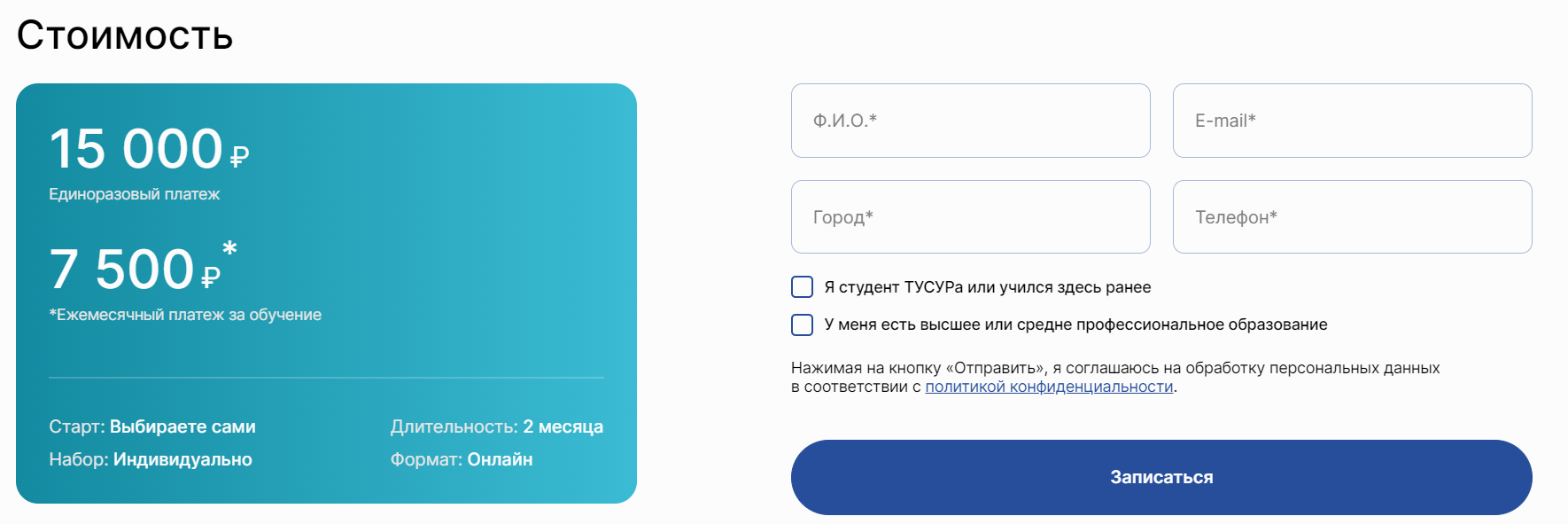Click the 'У меня есть высшее' label text
This screenshot has height=524, width=1568.
1075,325
